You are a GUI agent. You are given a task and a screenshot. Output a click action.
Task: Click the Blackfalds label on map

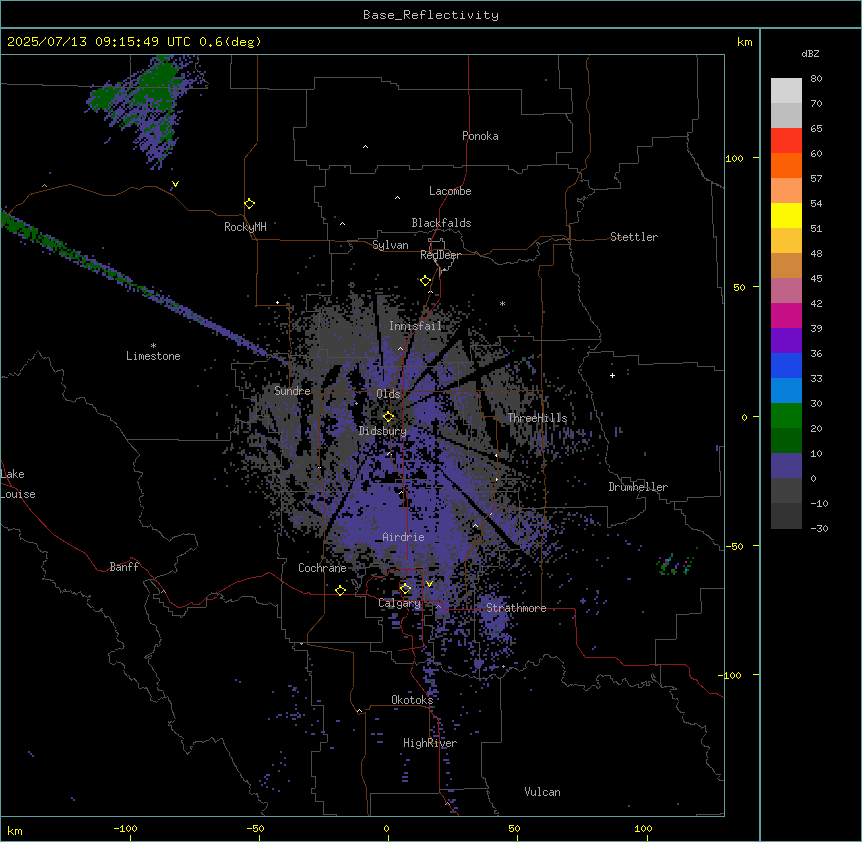[441, 223]
